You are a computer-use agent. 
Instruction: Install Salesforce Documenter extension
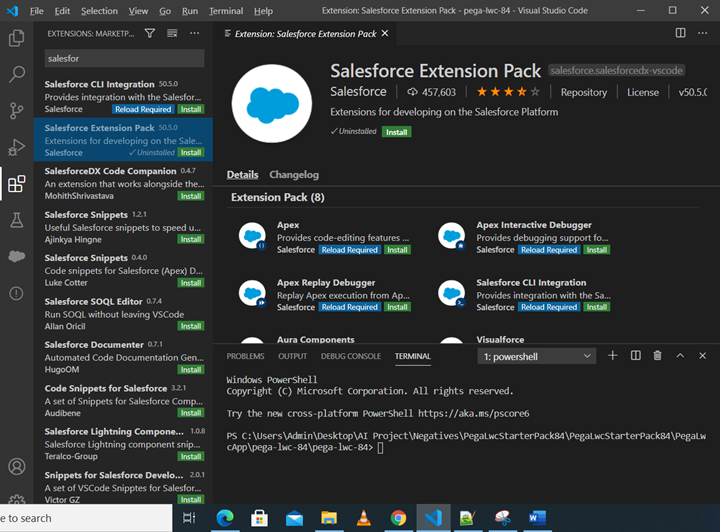click(191, 370)
